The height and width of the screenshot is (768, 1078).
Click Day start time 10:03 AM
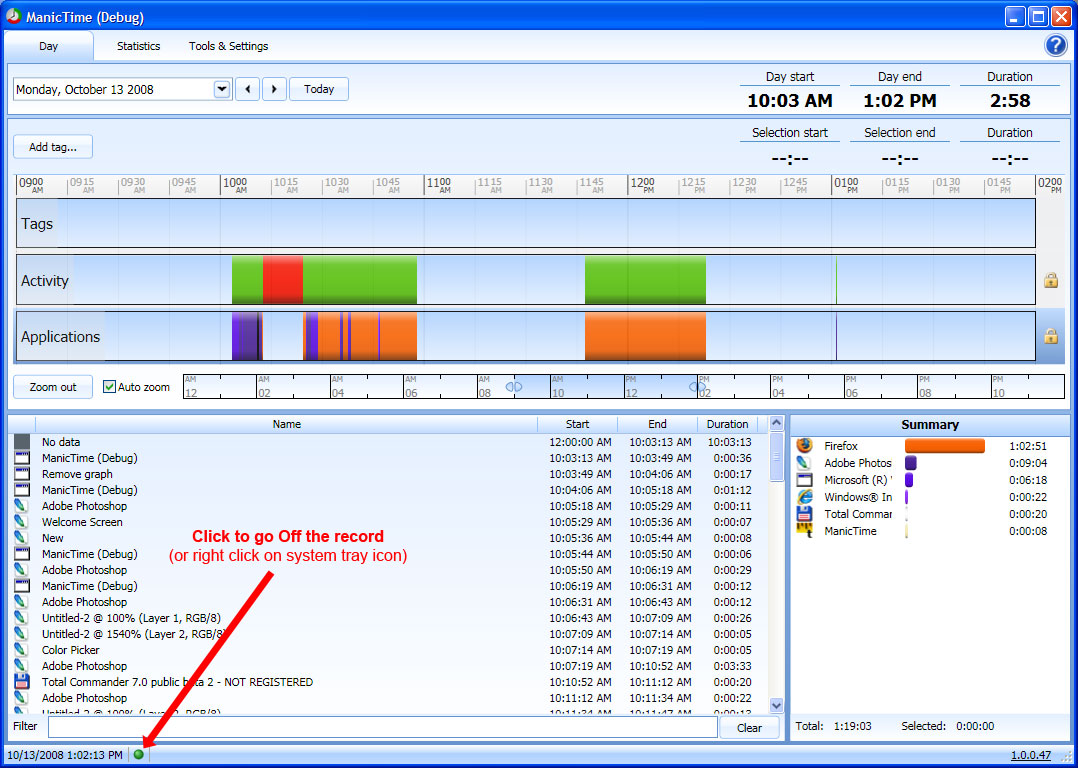point(790,100)
